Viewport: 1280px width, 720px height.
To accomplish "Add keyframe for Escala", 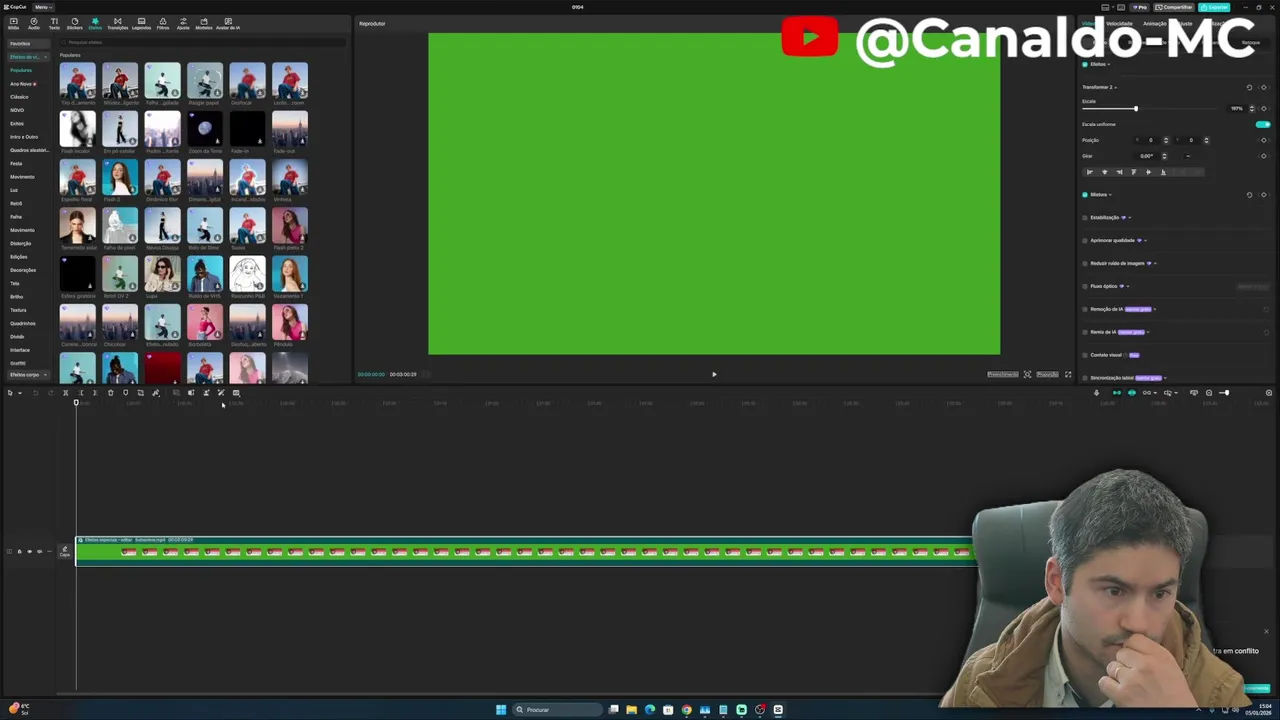I will point(1264,108).
